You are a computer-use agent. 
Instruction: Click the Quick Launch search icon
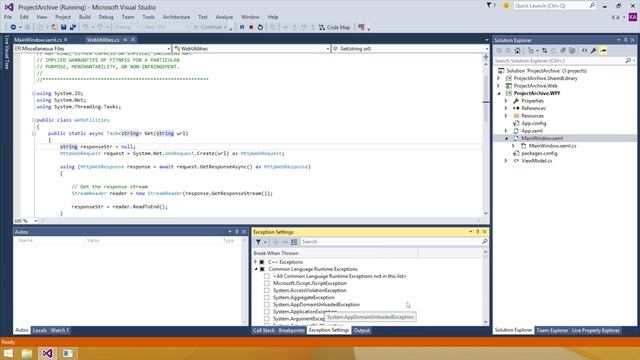click(x=592, y=5)
